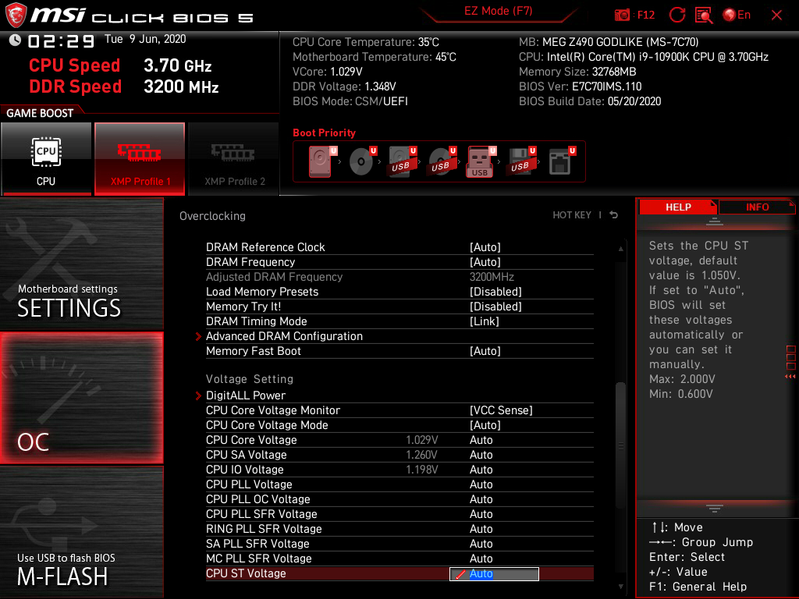Select the CPU SA Voltage Auto field
This screenshot has height=599, width=799.
tap(481, 454)
